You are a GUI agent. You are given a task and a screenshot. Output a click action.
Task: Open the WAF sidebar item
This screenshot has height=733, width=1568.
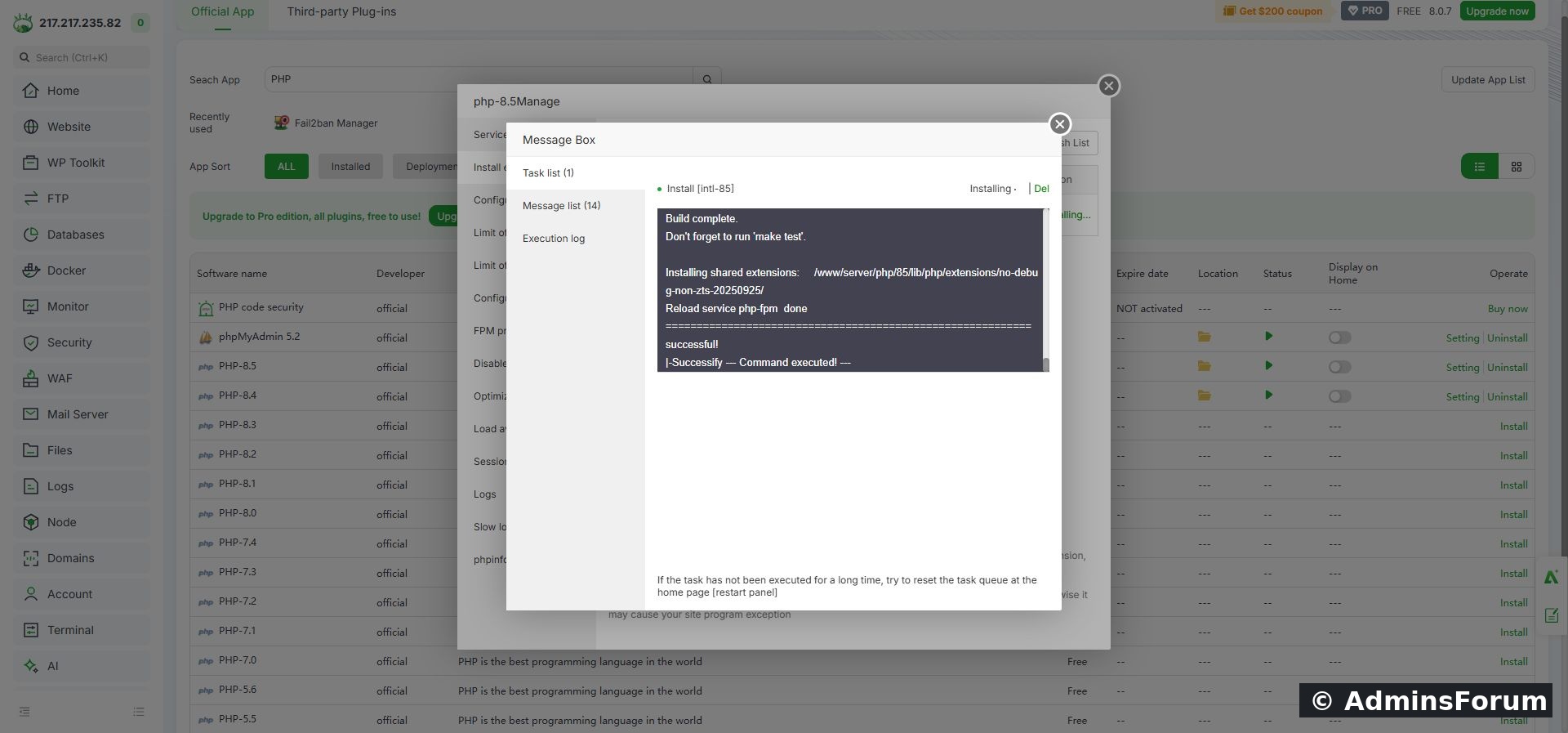(x=82, y=378)
